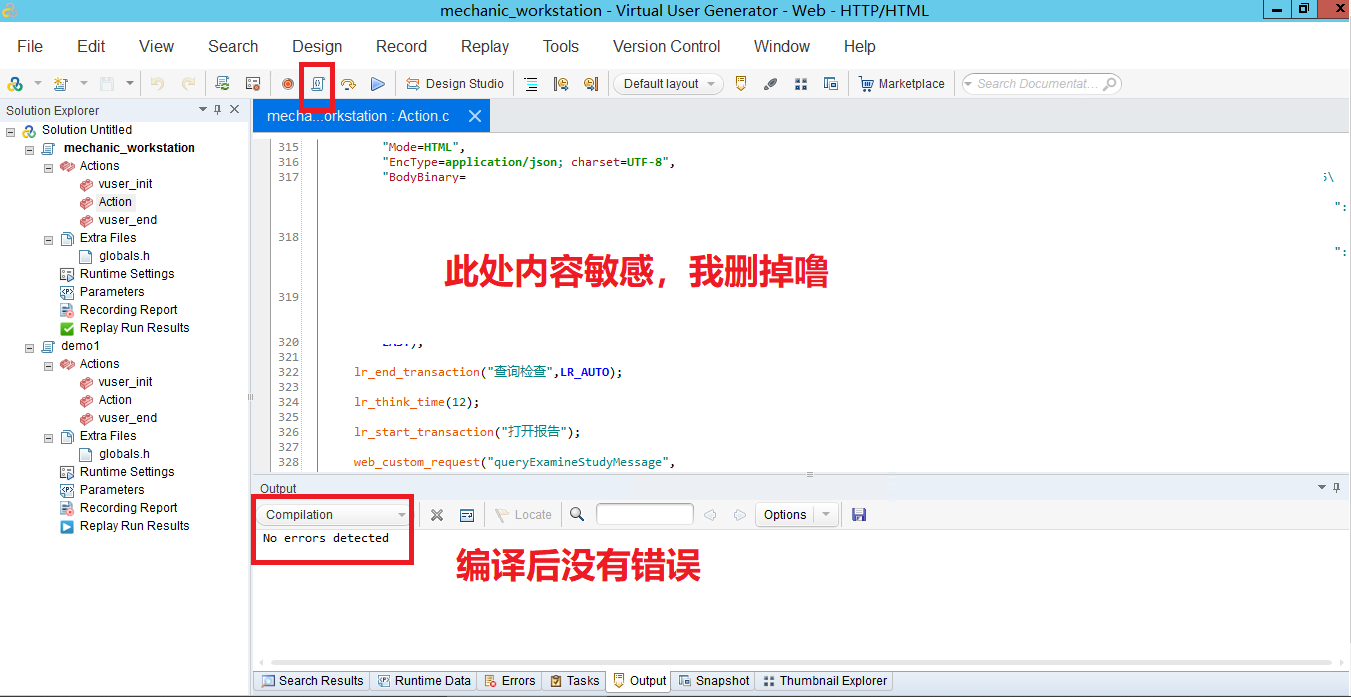Click the New Script toolbar icon

tap(61, 84)
